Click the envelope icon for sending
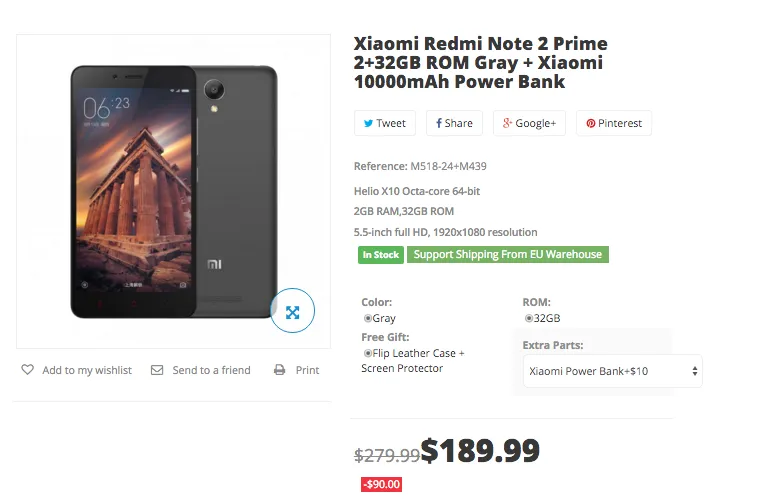This screenshot has width=769, height=499. (x=157, y=370)
